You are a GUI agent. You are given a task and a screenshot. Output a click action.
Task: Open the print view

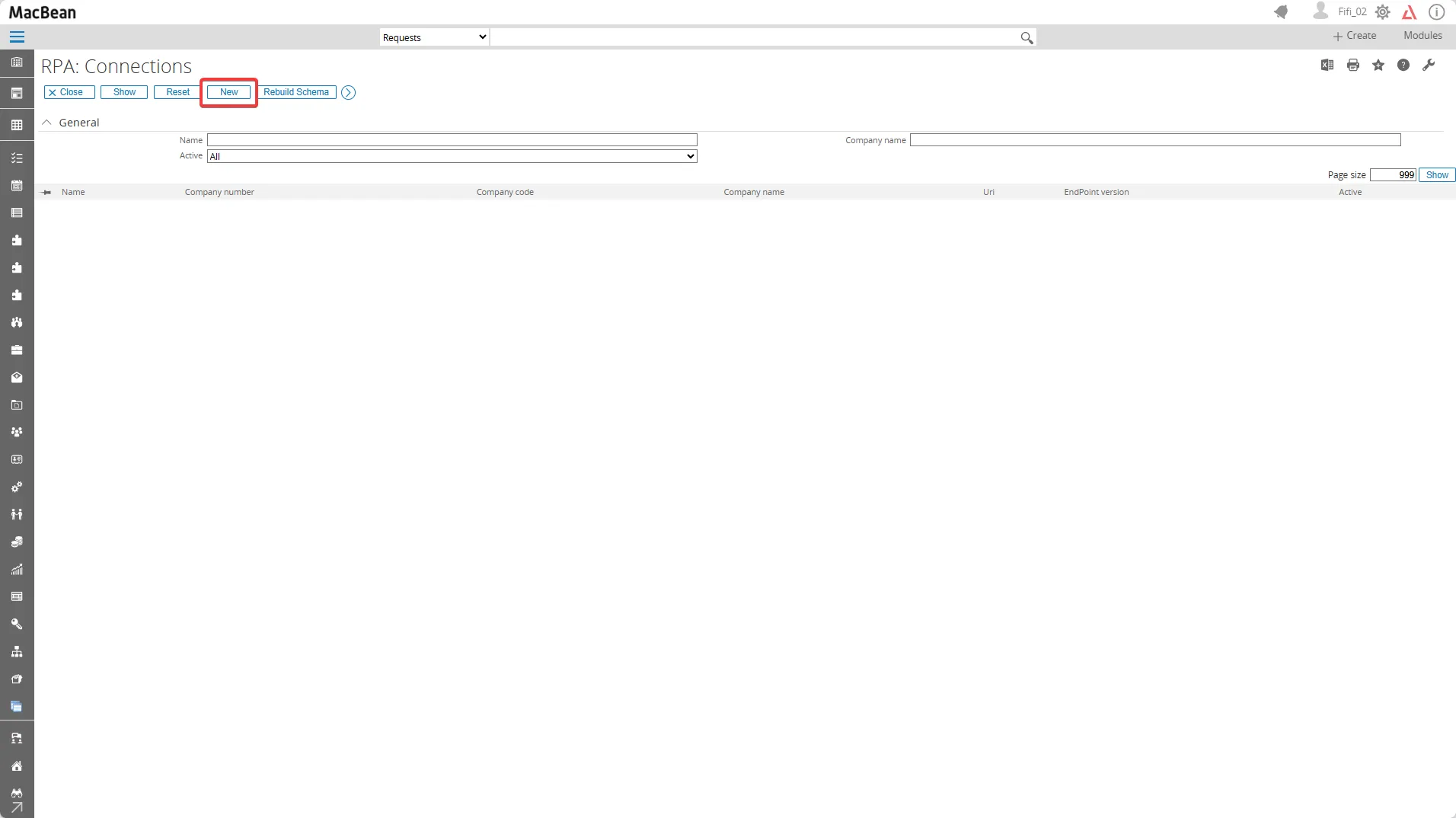click(1353, 65)
